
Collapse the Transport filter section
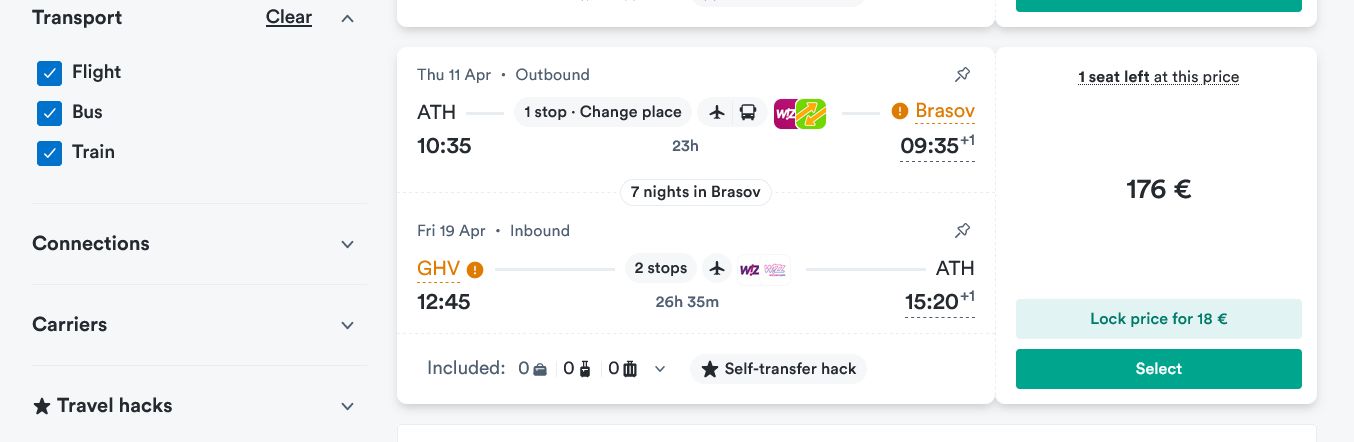[x=347, y=18]
